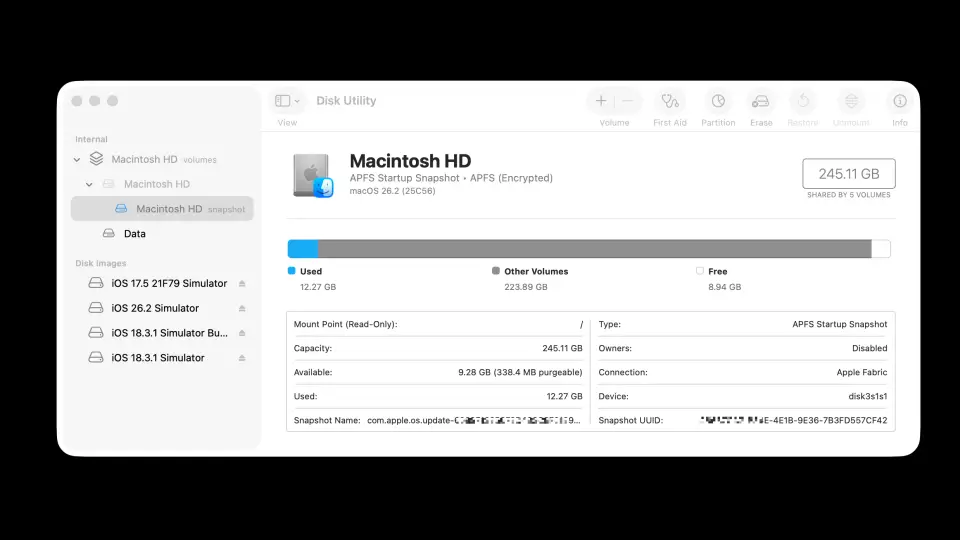Open the sidebar View toggle
Image resolution: width=960 pixels, height=540 pixels.
click(x=282, y=101)
